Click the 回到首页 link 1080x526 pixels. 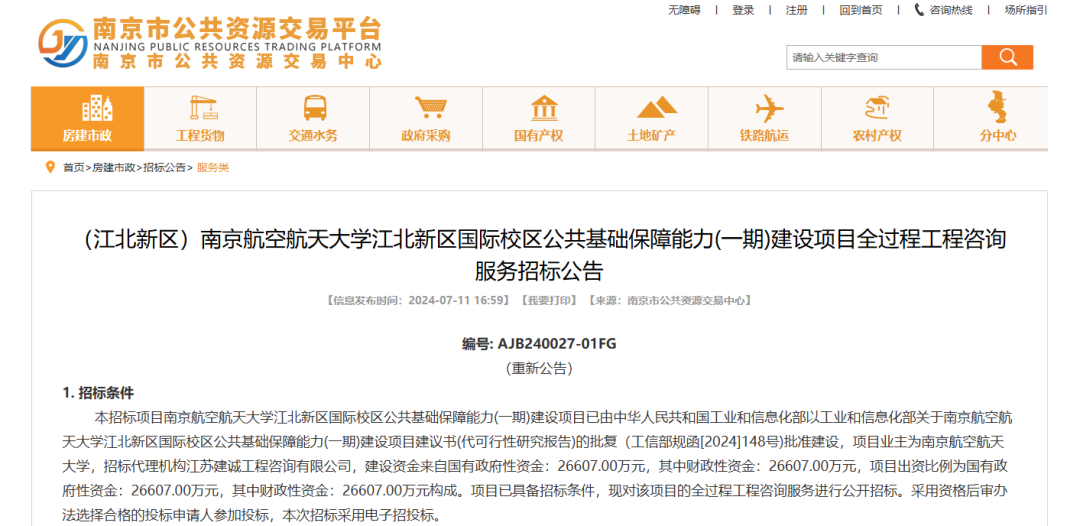tap(861, 10)
